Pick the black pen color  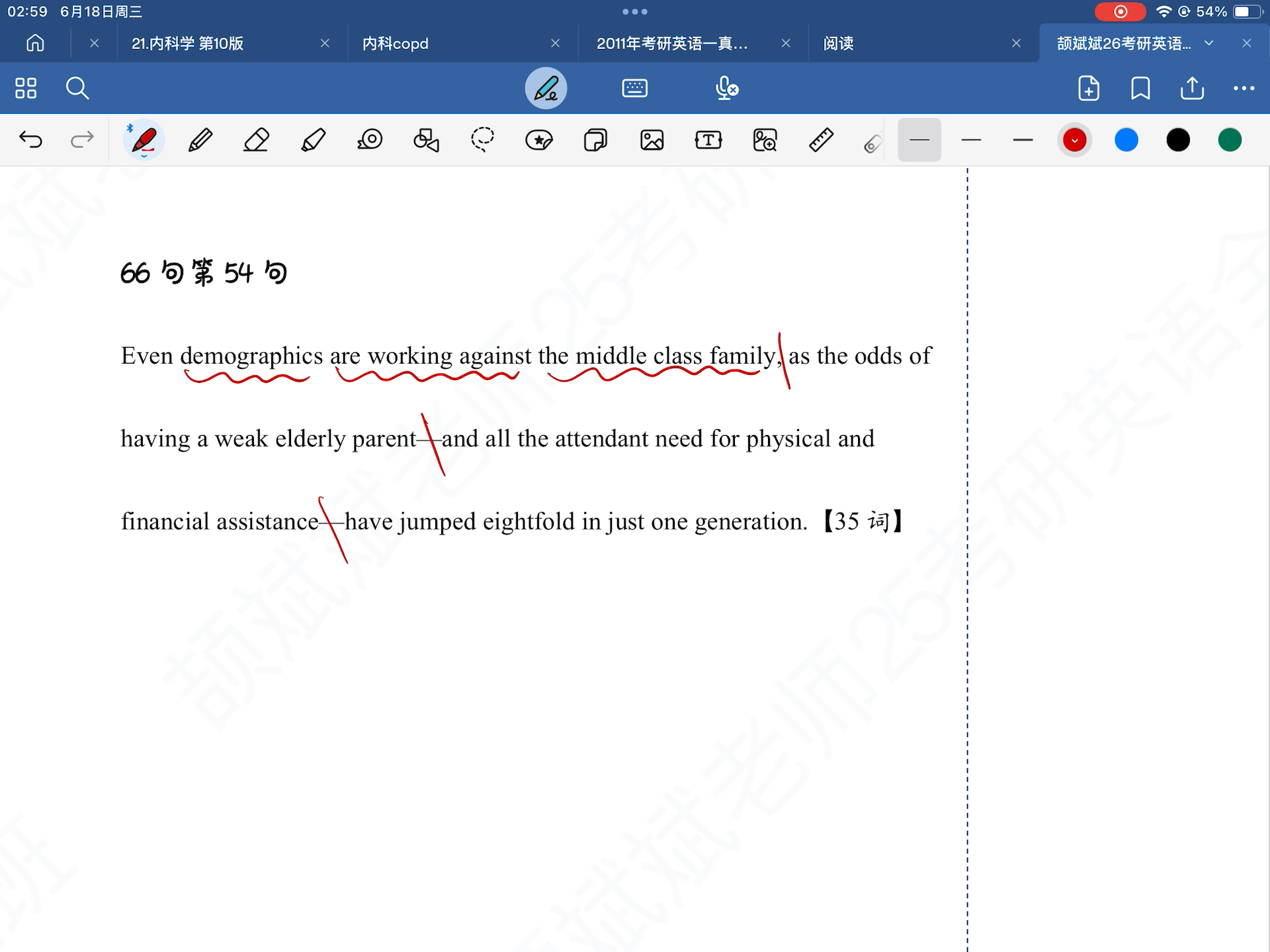point(1178,140)
